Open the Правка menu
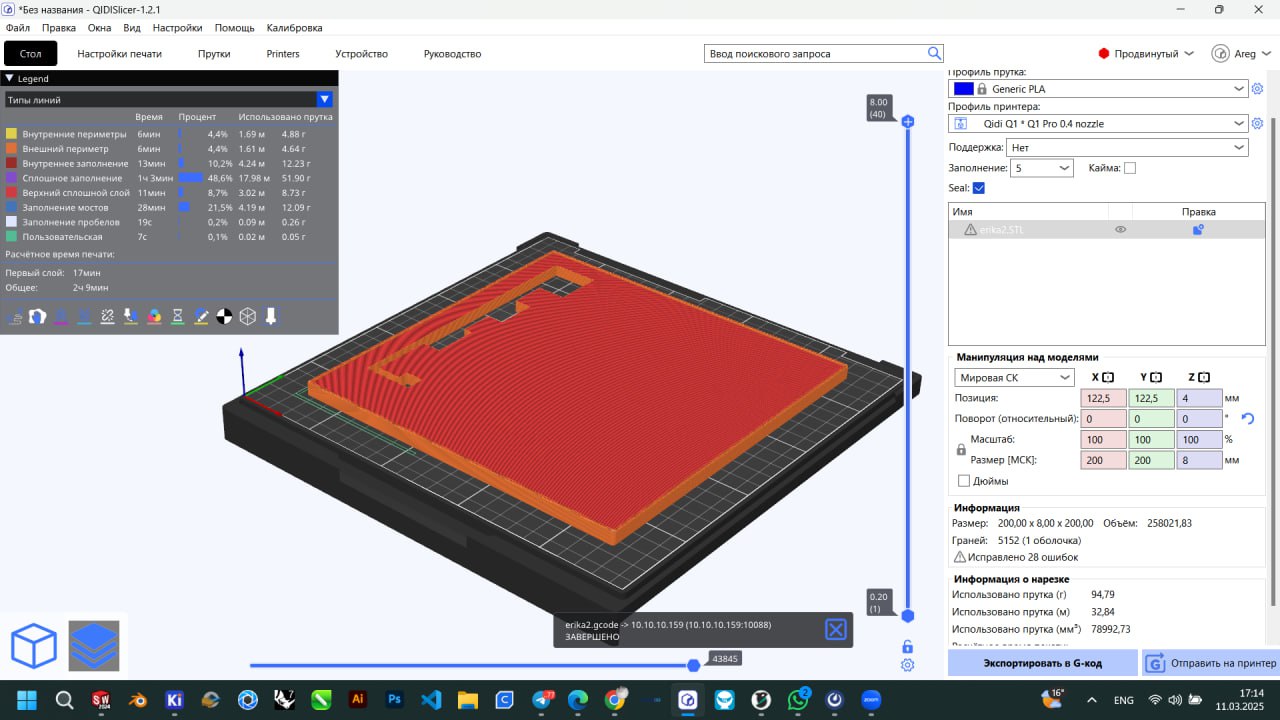The width and height of the screenshot is (1280, 720). coord(59,28)
